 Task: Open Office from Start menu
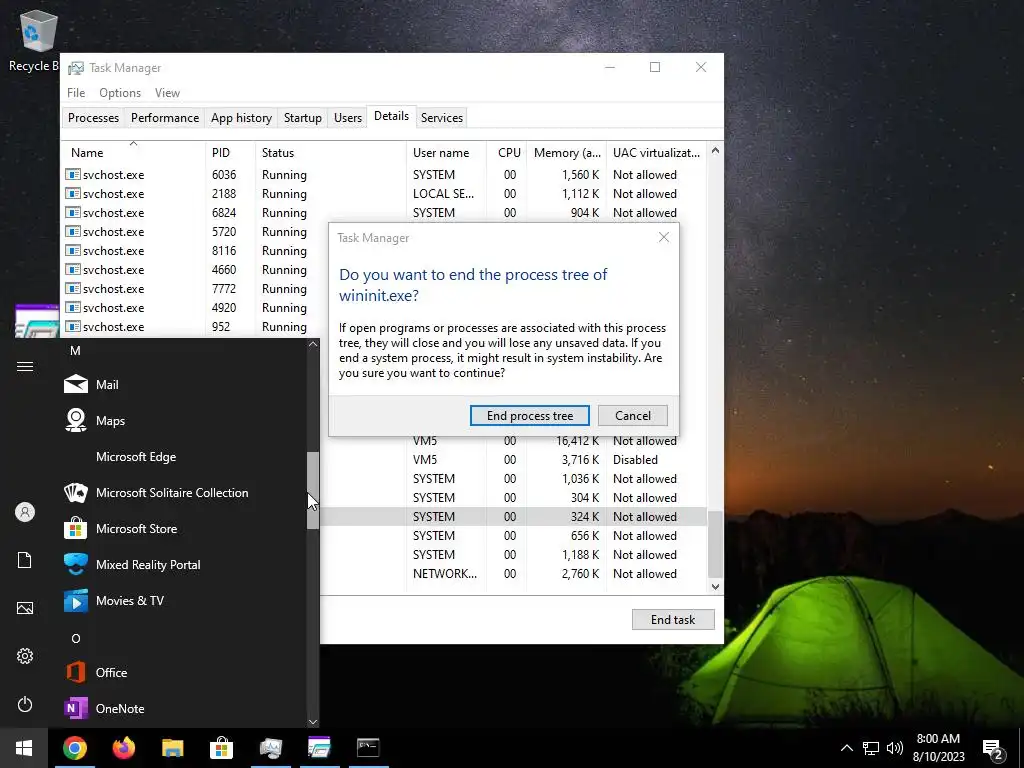(x=184, y=672)
